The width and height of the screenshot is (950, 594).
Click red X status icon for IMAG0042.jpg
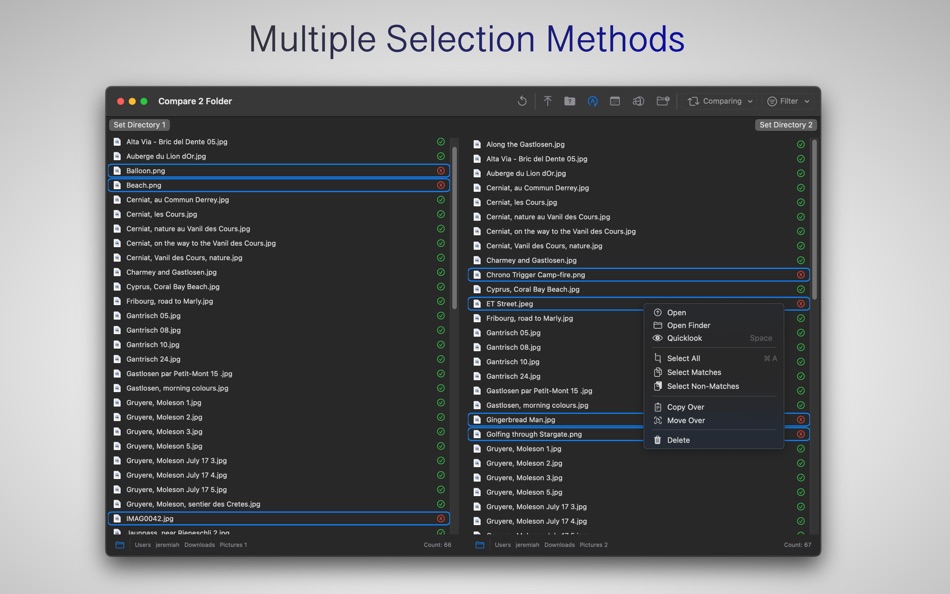[441, 519]
